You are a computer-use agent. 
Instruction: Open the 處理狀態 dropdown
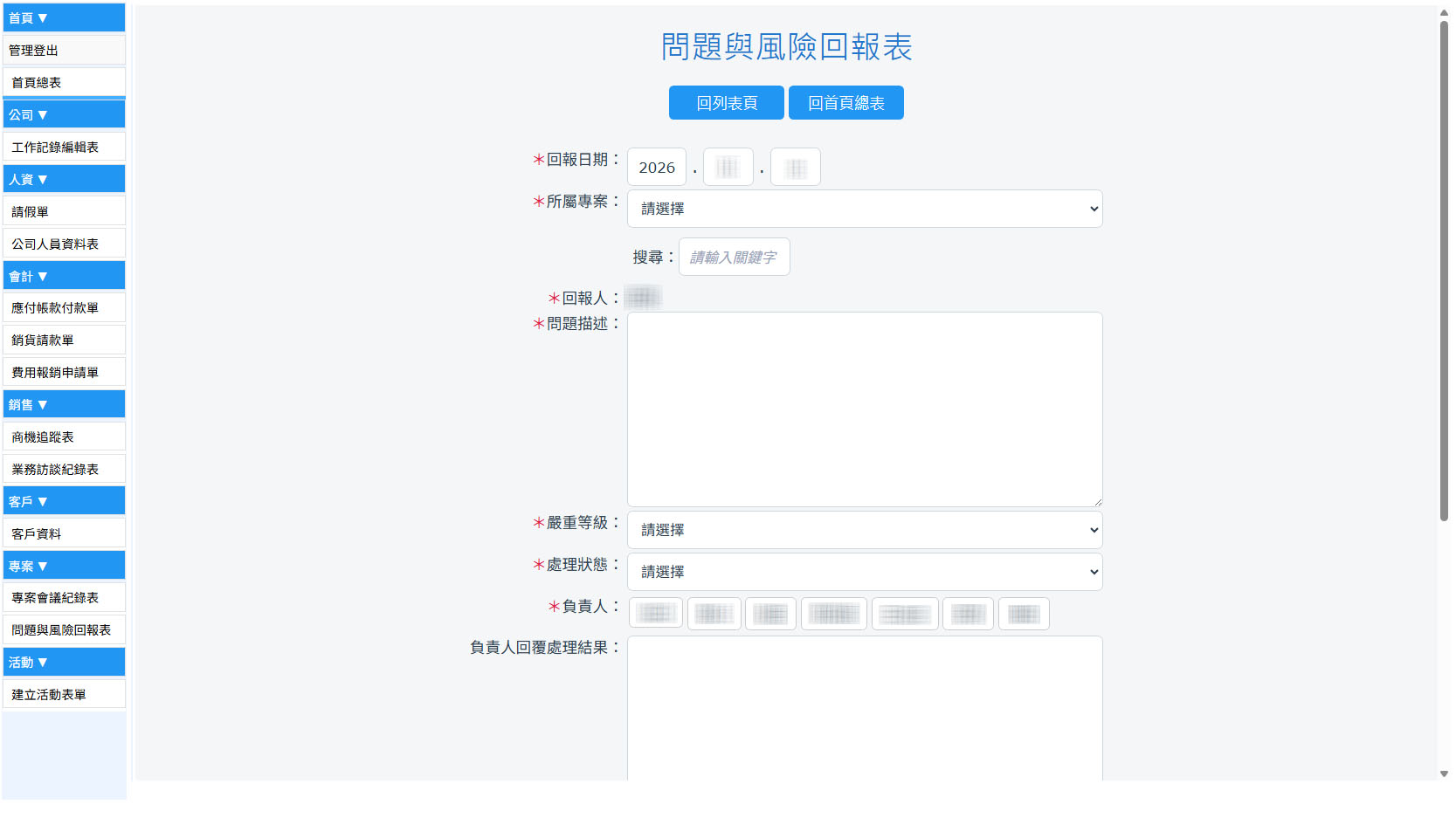[x=865, y=572]
